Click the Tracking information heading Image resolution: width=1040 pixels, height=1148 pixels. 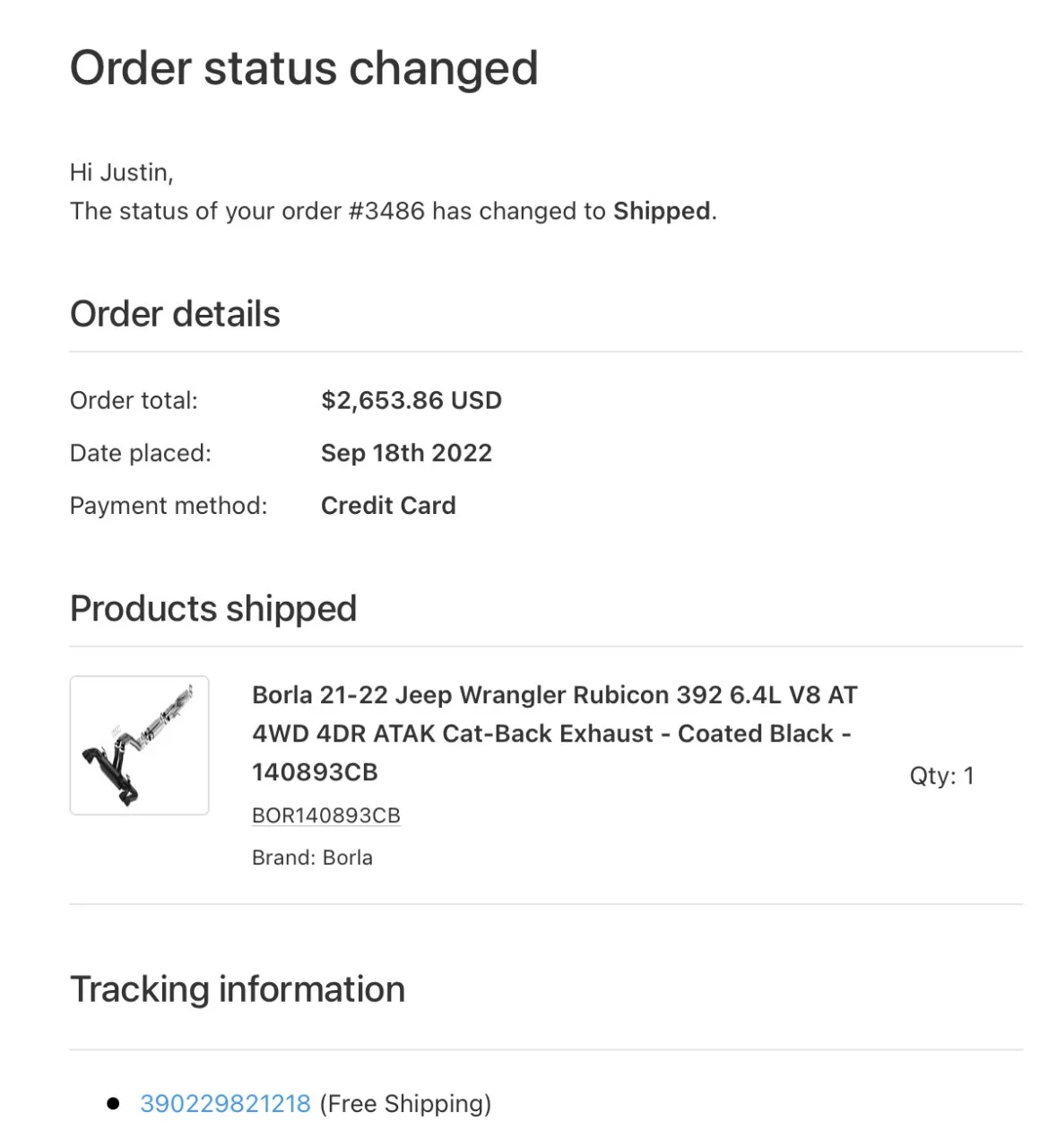click(x=238, y=989)
